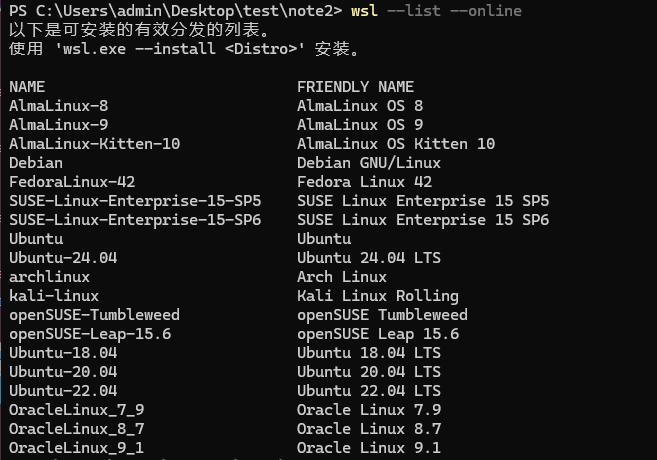Click the AlmaLinux-Kitten-10 entry
The image size is (657, 460).
[95, 144]
